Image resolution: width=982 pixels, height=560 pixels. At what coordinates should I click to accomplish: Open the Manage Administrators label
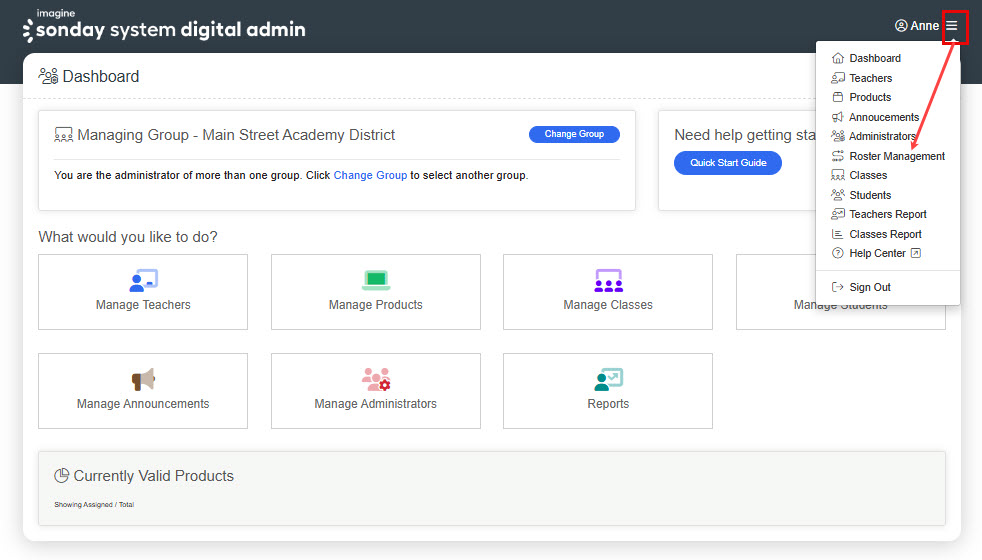point(376,404)
